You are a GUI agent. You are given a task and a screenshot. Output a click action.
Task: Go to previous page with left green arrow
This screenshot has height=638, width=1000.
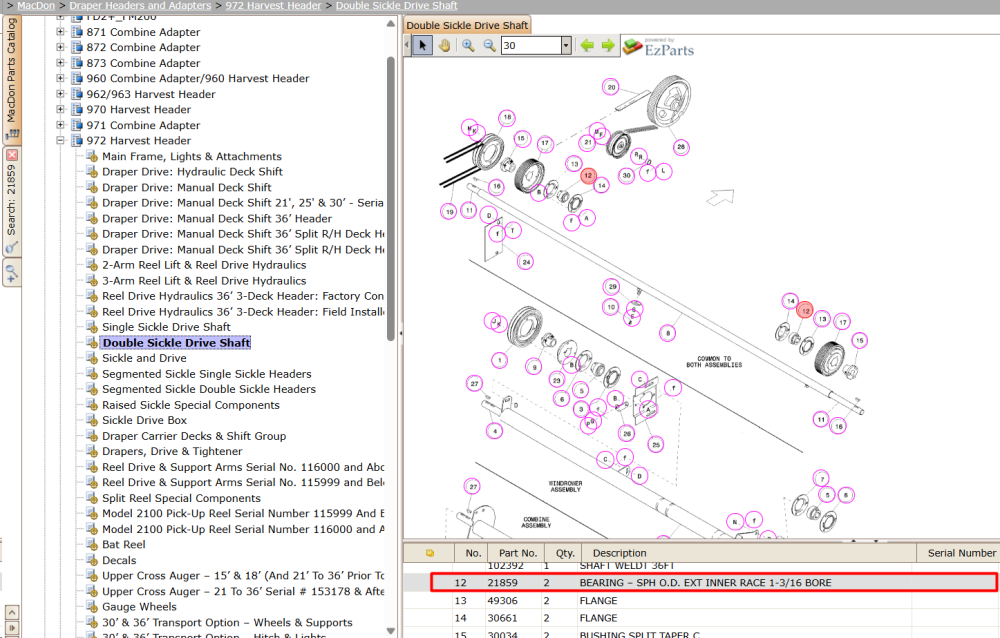(587, 45)
